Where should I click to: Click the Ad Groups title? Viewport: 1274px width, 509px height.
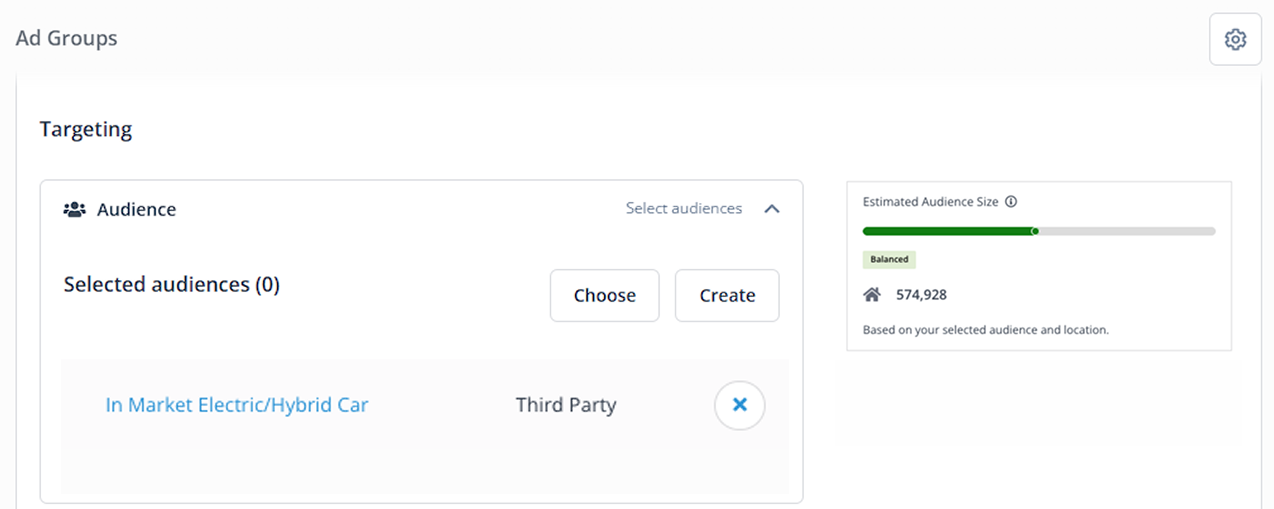66,38
